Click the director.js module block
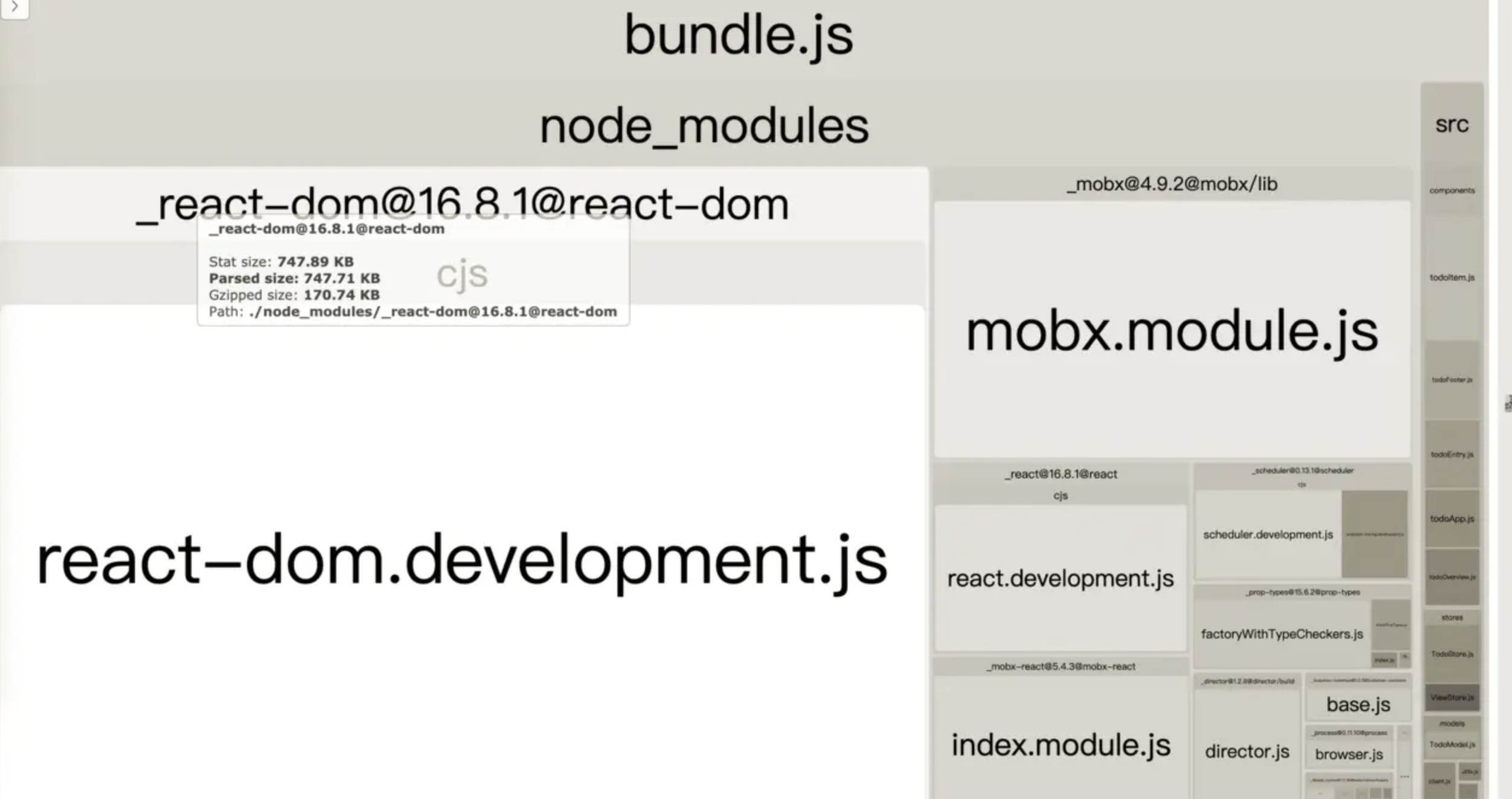Screen dimensions: 1512x799 point(1247,751)
